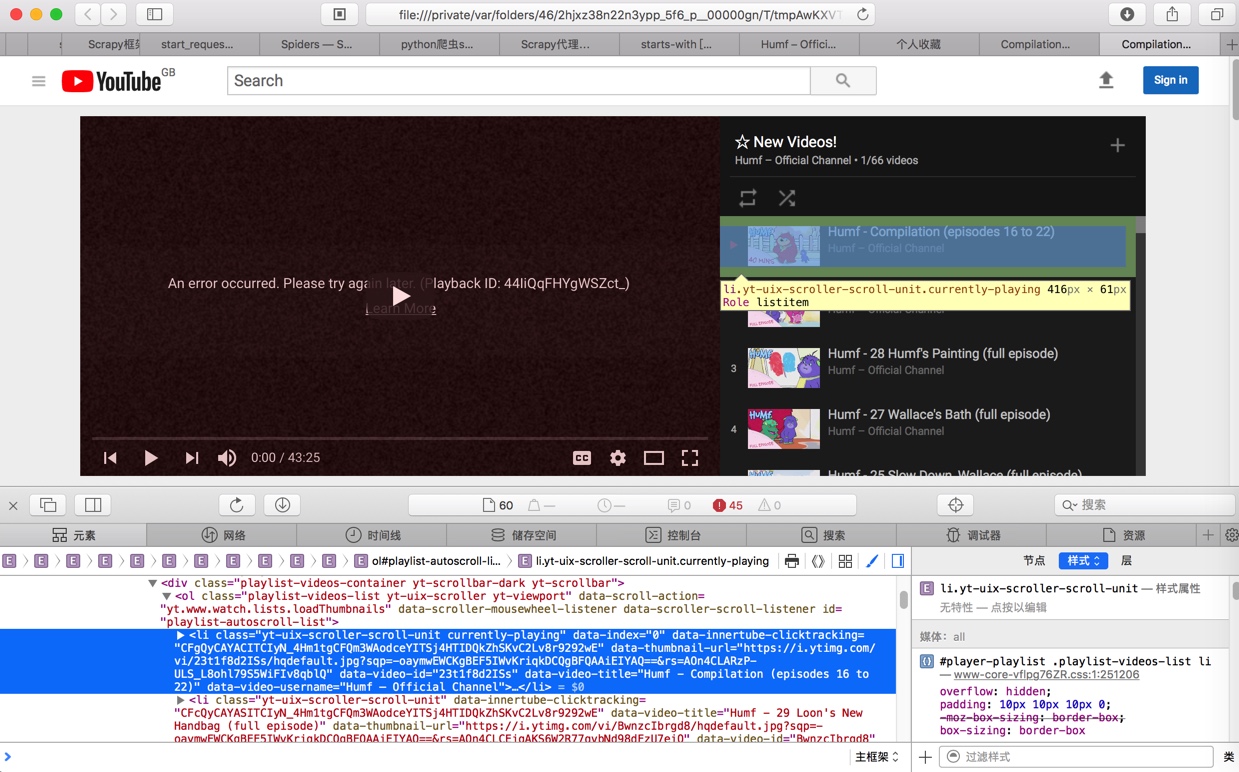Image resolution: width=1239 pixels, height=772 pixels.
Task: Add a new inspector tab
Action: pyautogui.click(x=1208, y=535)
